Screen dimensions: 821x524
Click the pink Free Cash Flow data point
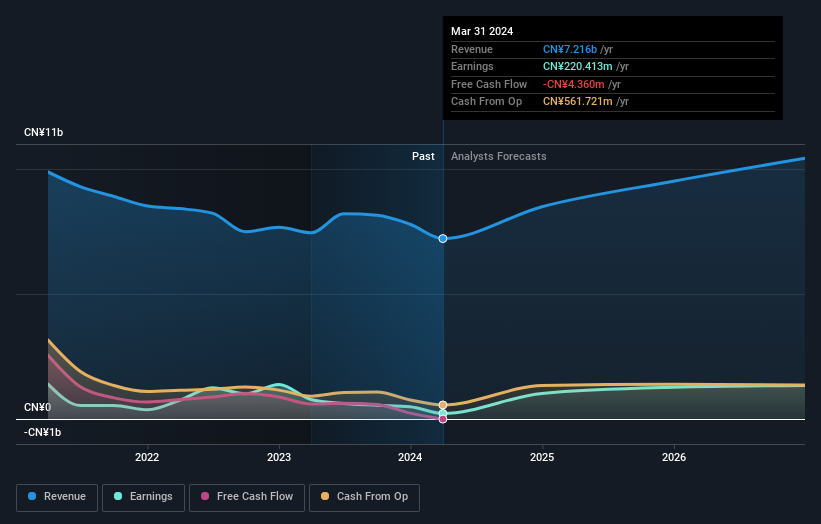[443, 419]
